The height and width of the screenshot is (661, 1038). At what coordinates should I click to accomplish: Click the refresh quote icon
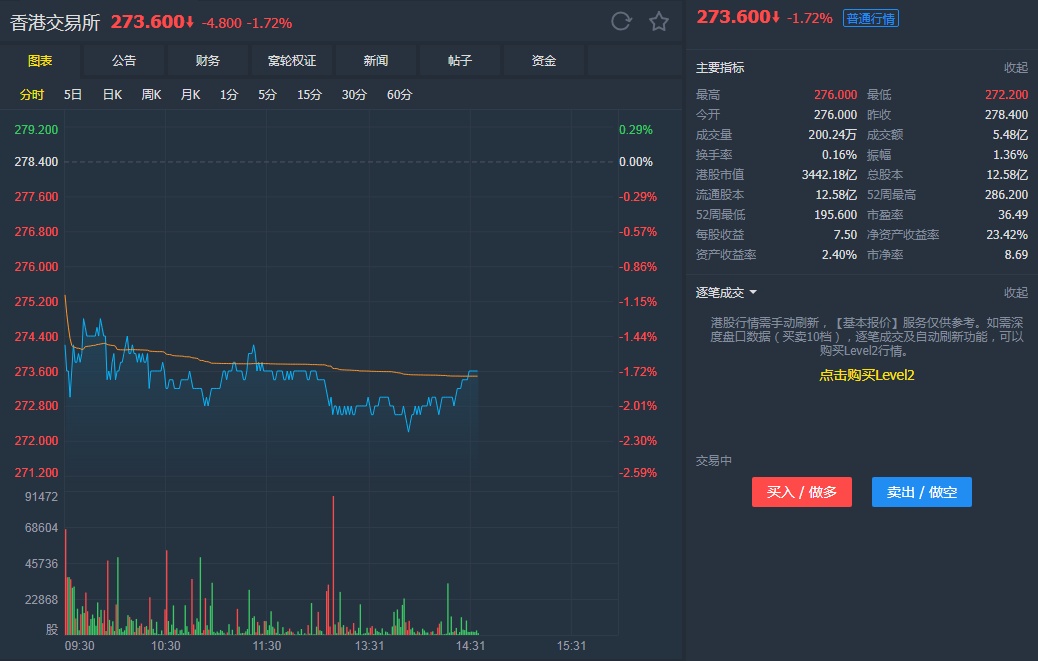[621, 21]
